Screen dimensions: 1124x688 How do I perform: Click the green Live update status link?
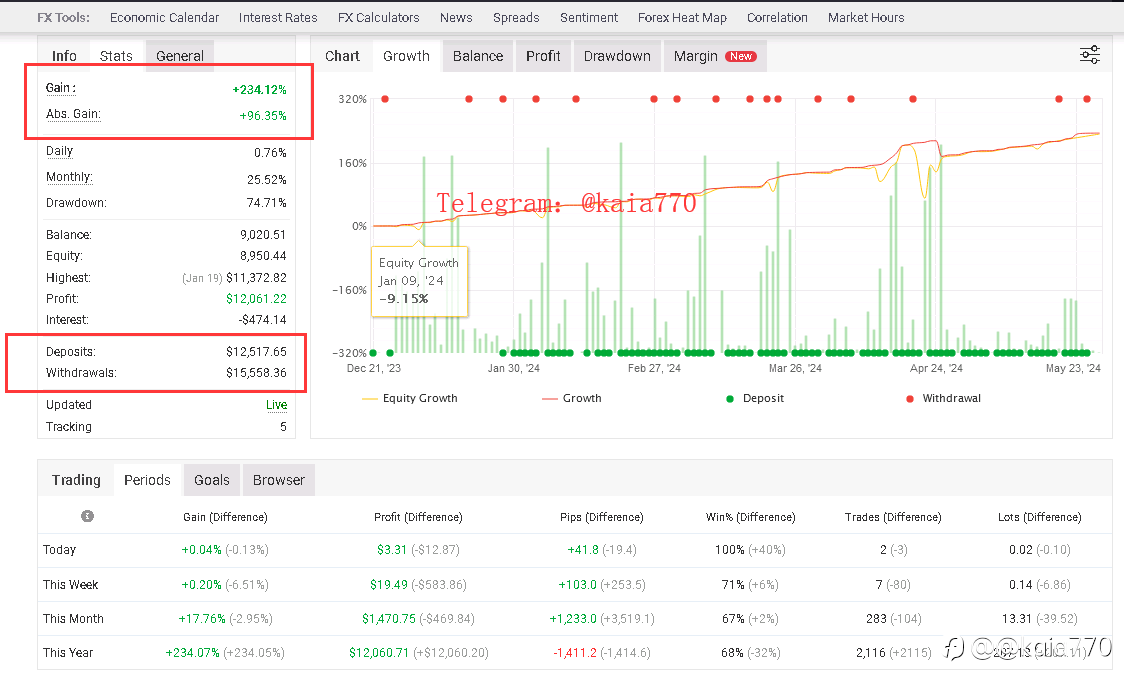pos(277,405)
